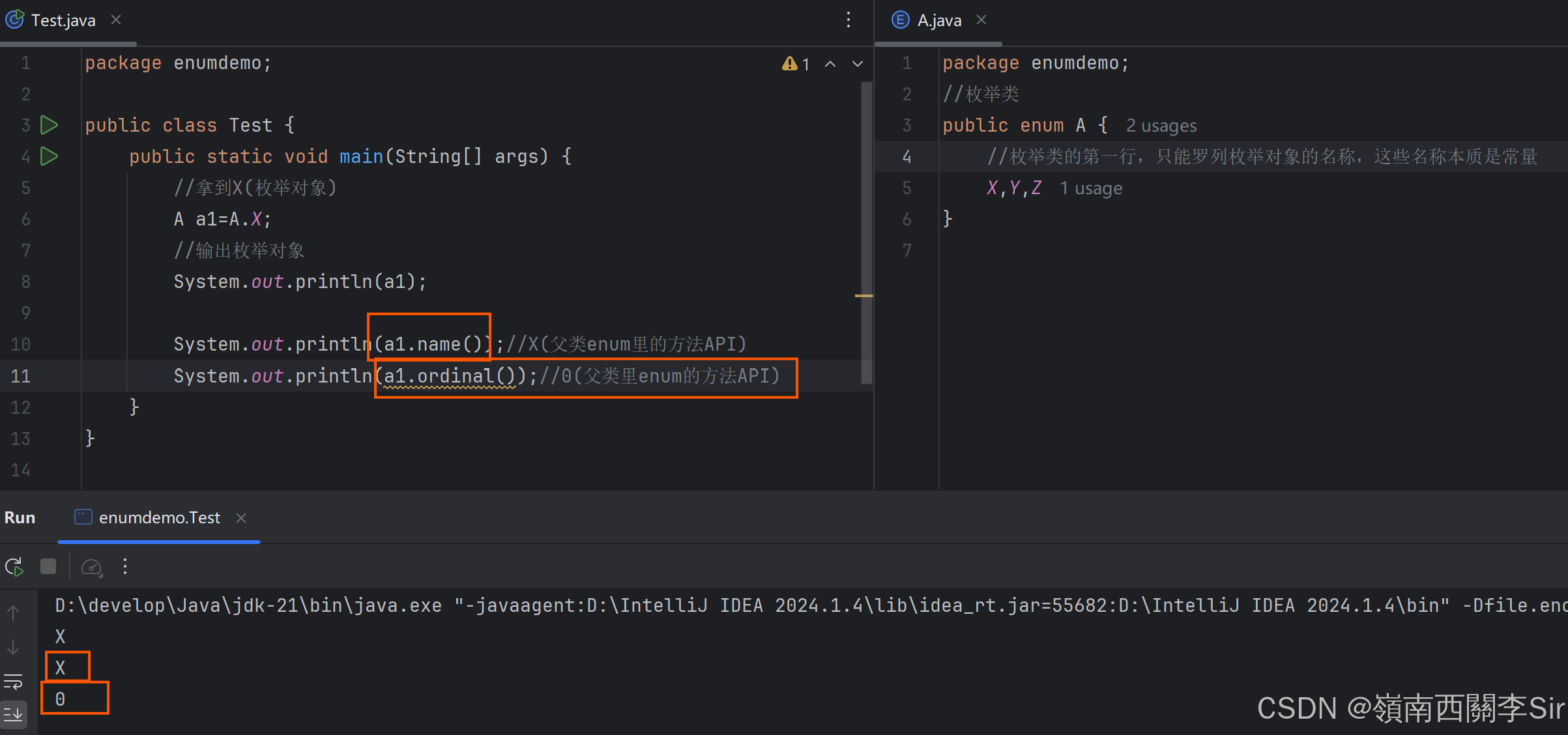Click the profiler speedometer icon in Run toolbar
Screen dimensions: 1568x735
coord(91,567)
